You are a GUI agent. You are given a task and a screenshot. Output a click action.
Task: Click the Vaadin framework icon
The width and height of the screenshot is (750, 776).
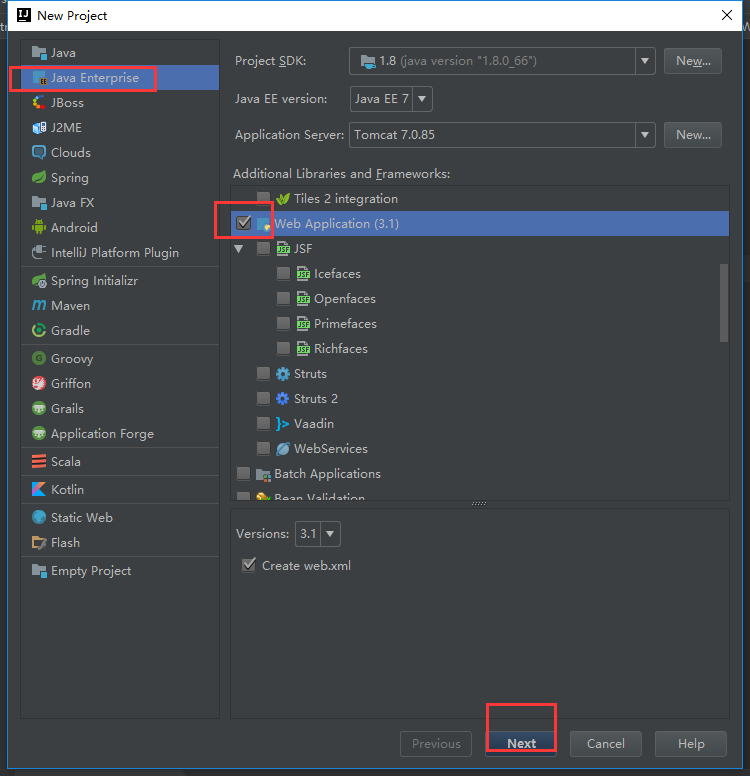click(x=283, y=424)
